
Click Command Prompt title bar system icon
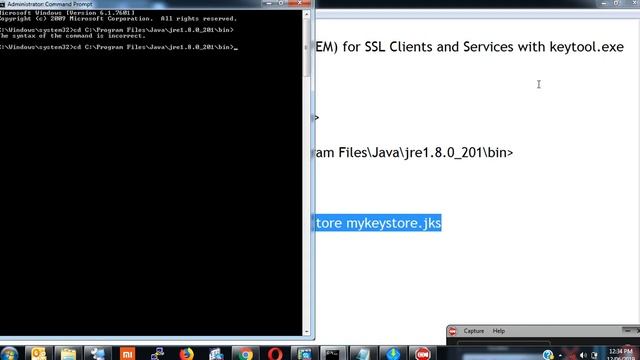[x=2, y=4]
